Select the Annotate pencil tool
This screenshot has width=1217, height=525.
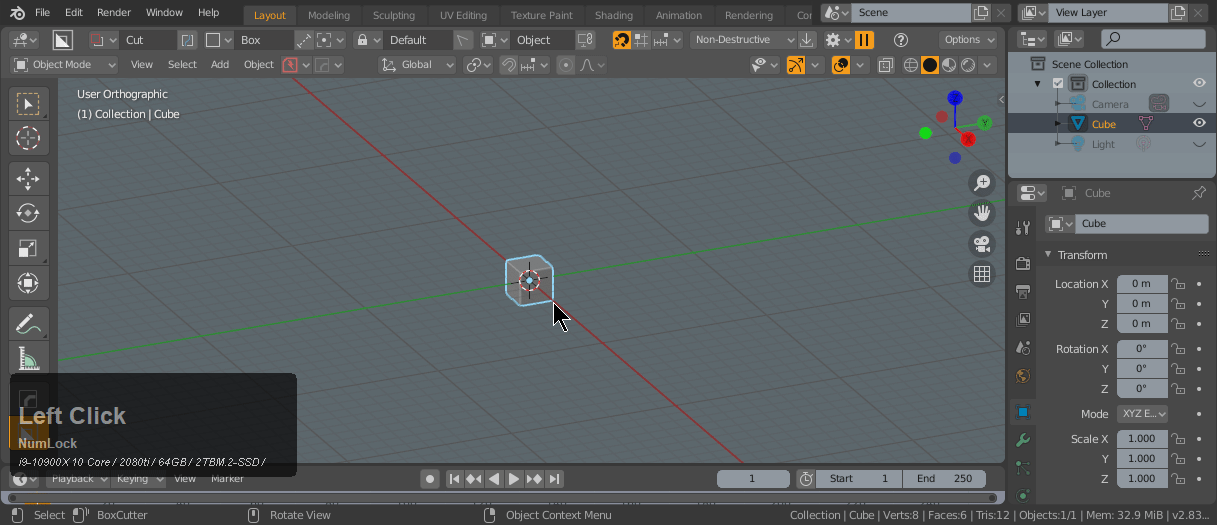coord(28,324)
